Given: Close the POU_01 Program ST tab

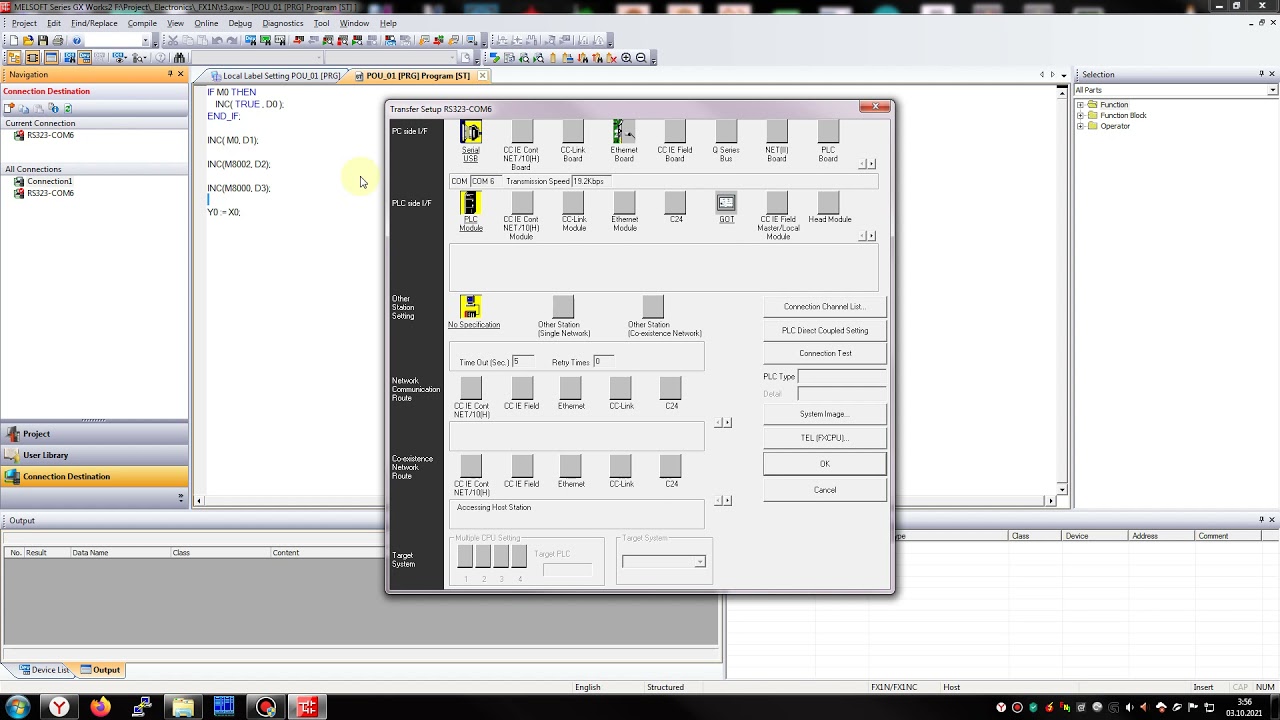Looking at the screenshot, I should pos(482,76).
